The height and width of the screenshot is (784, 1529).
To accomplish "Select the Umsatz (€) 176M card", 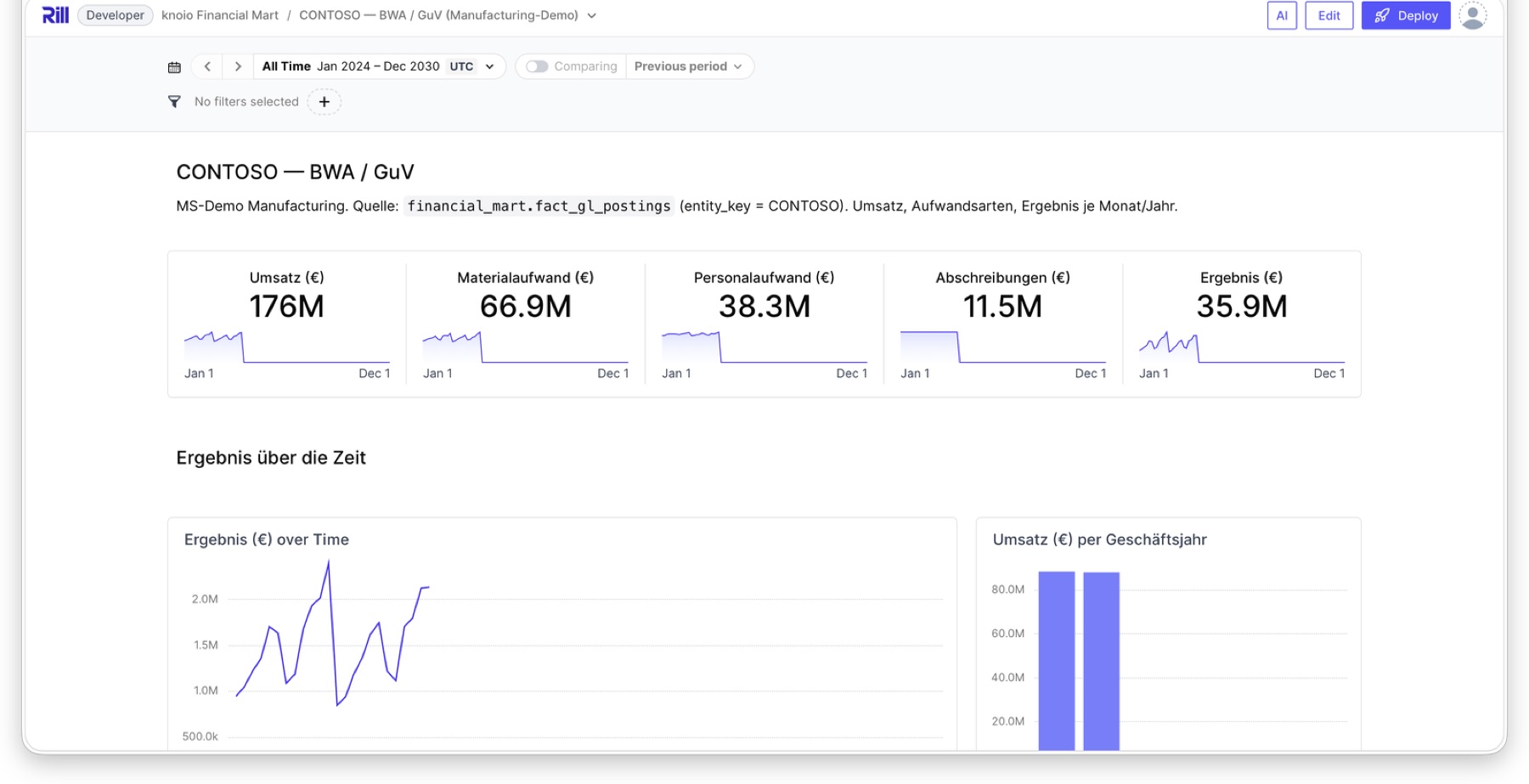I will [x=287, y=324].
